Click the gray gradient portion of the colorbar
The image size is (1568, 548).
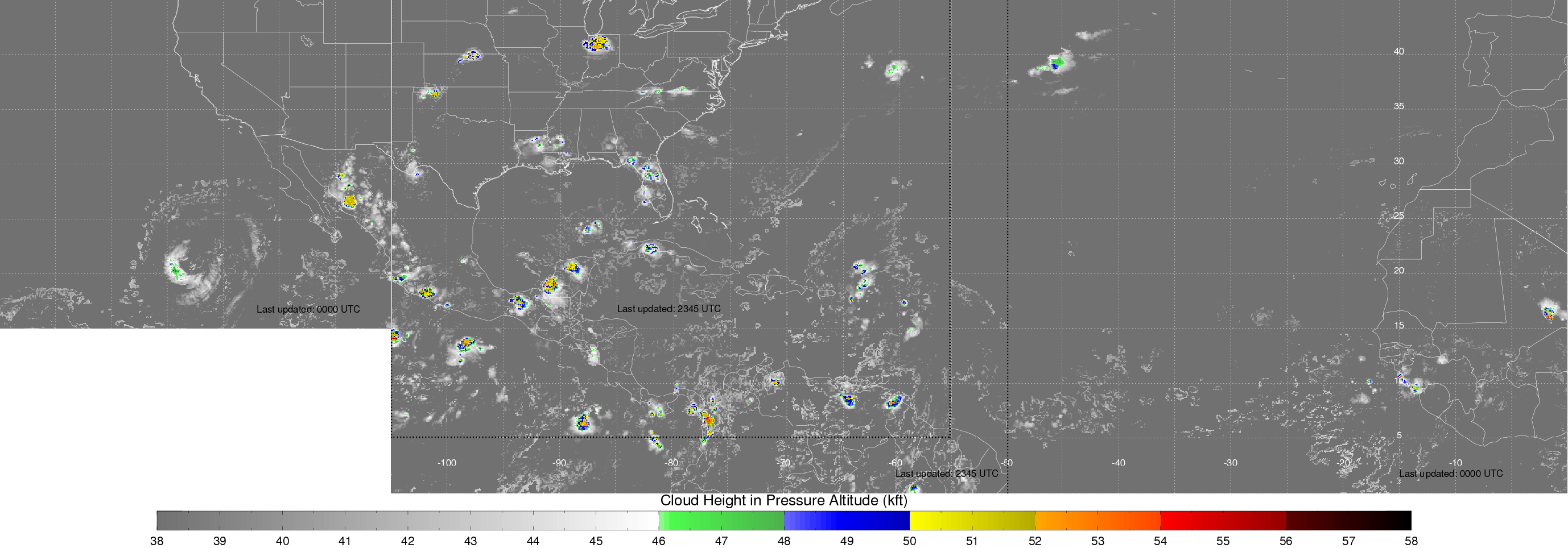tap(408, 521)
